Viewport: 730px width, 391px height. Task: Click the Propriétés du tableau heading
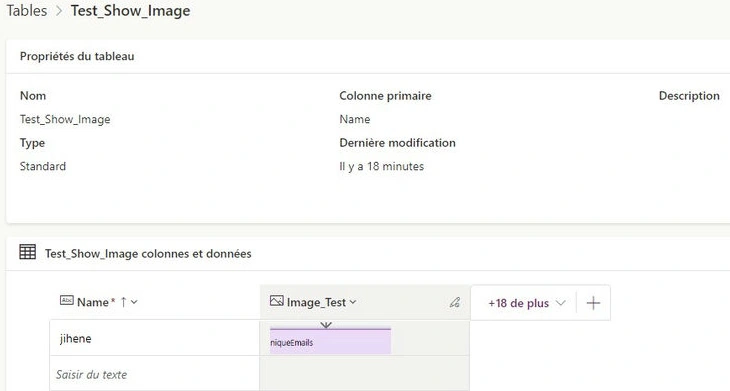[x=77, y=56]
